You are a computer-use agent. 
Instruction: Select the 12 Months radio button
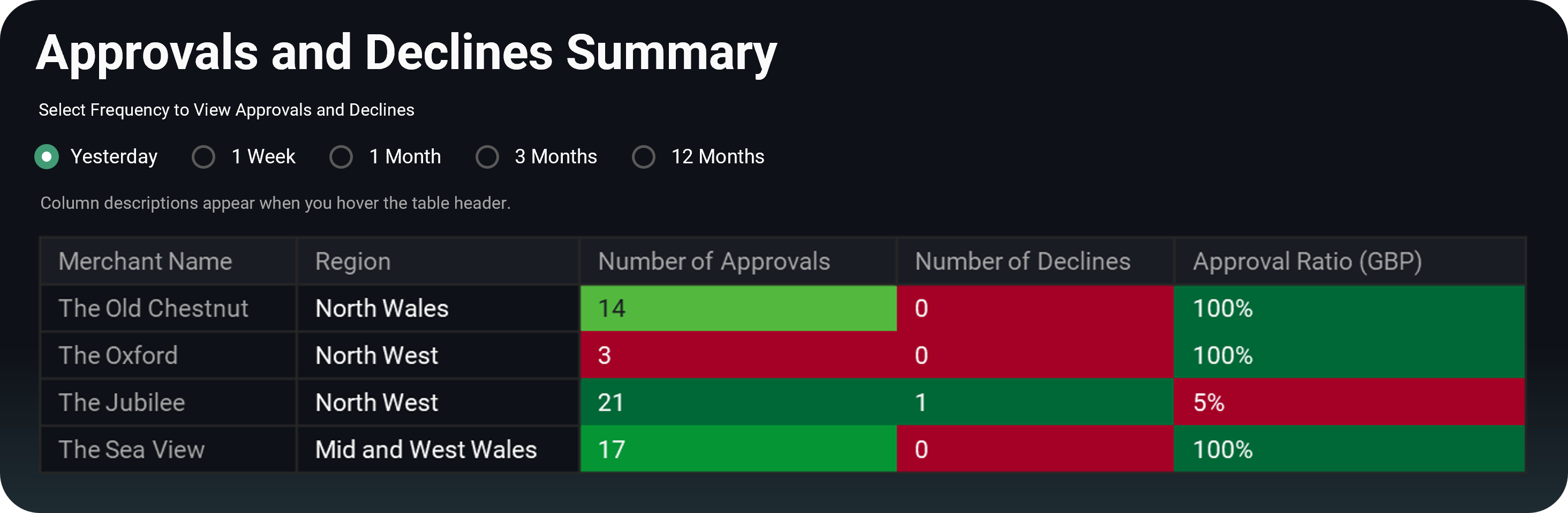643,156
